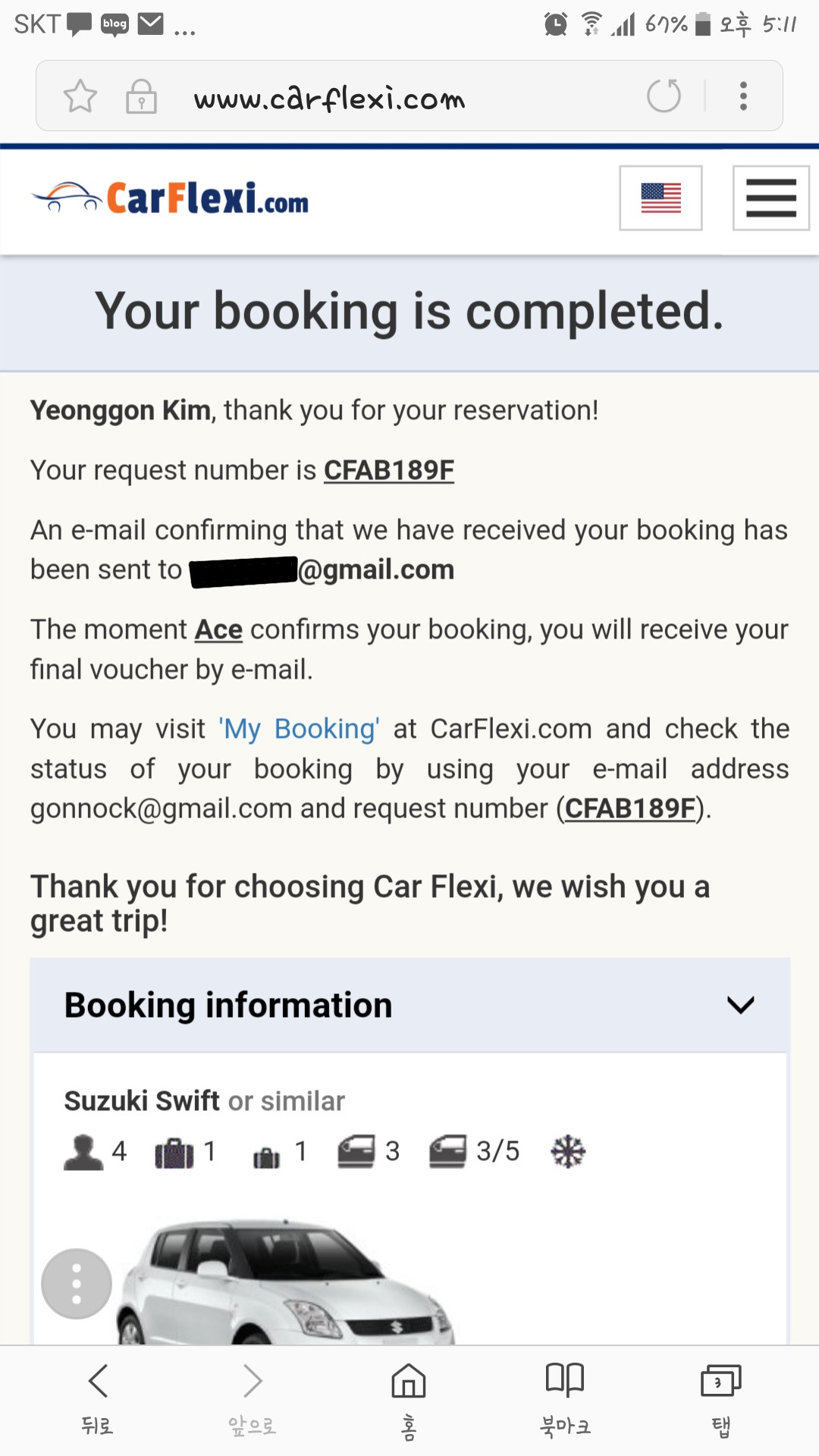819x1456 pixels.
Task: Tap the CarFlexi.com logo
Action: [x=171, y=199]
